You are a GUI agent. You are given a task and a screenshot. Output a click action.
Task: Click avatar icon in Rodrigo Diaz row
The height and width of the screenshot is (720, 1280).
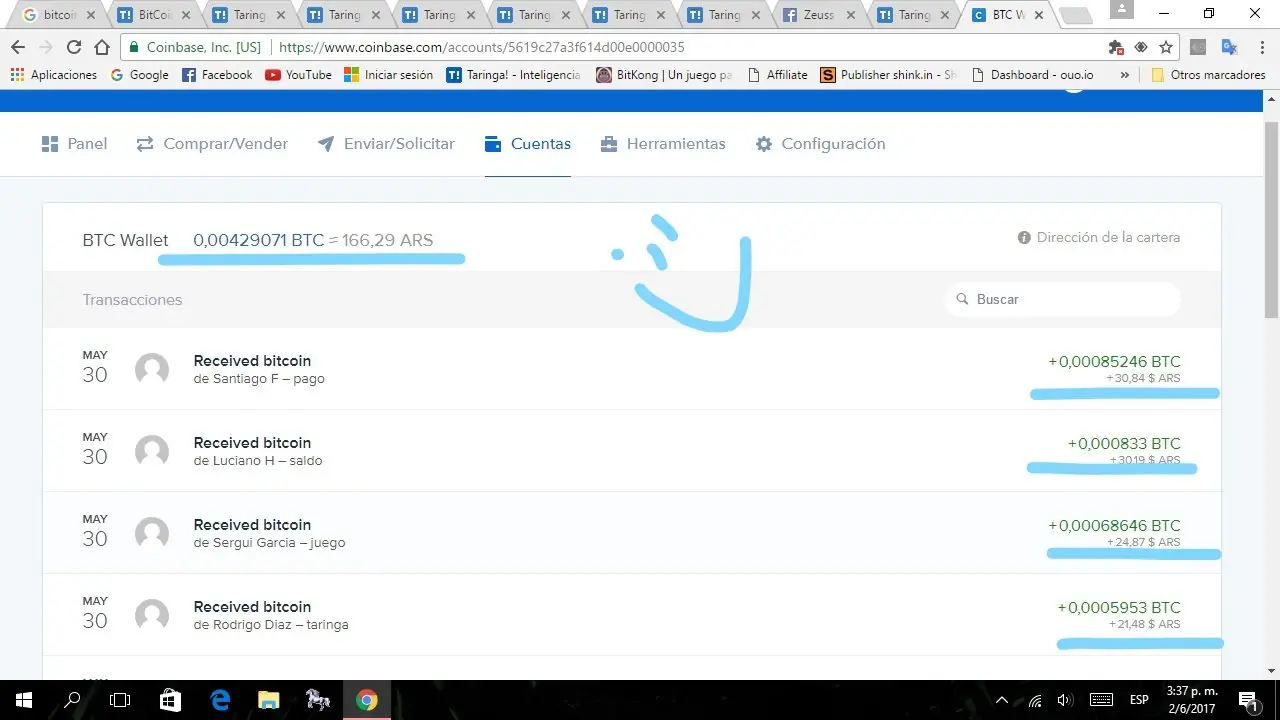click(x=152, y=615)
